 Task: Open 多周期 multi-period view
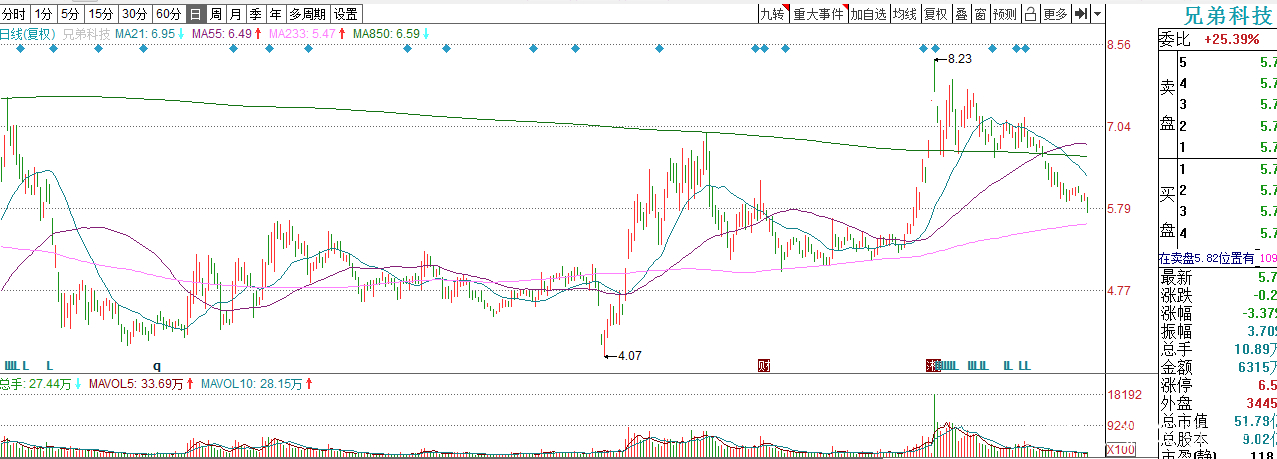tap(307, 14)
